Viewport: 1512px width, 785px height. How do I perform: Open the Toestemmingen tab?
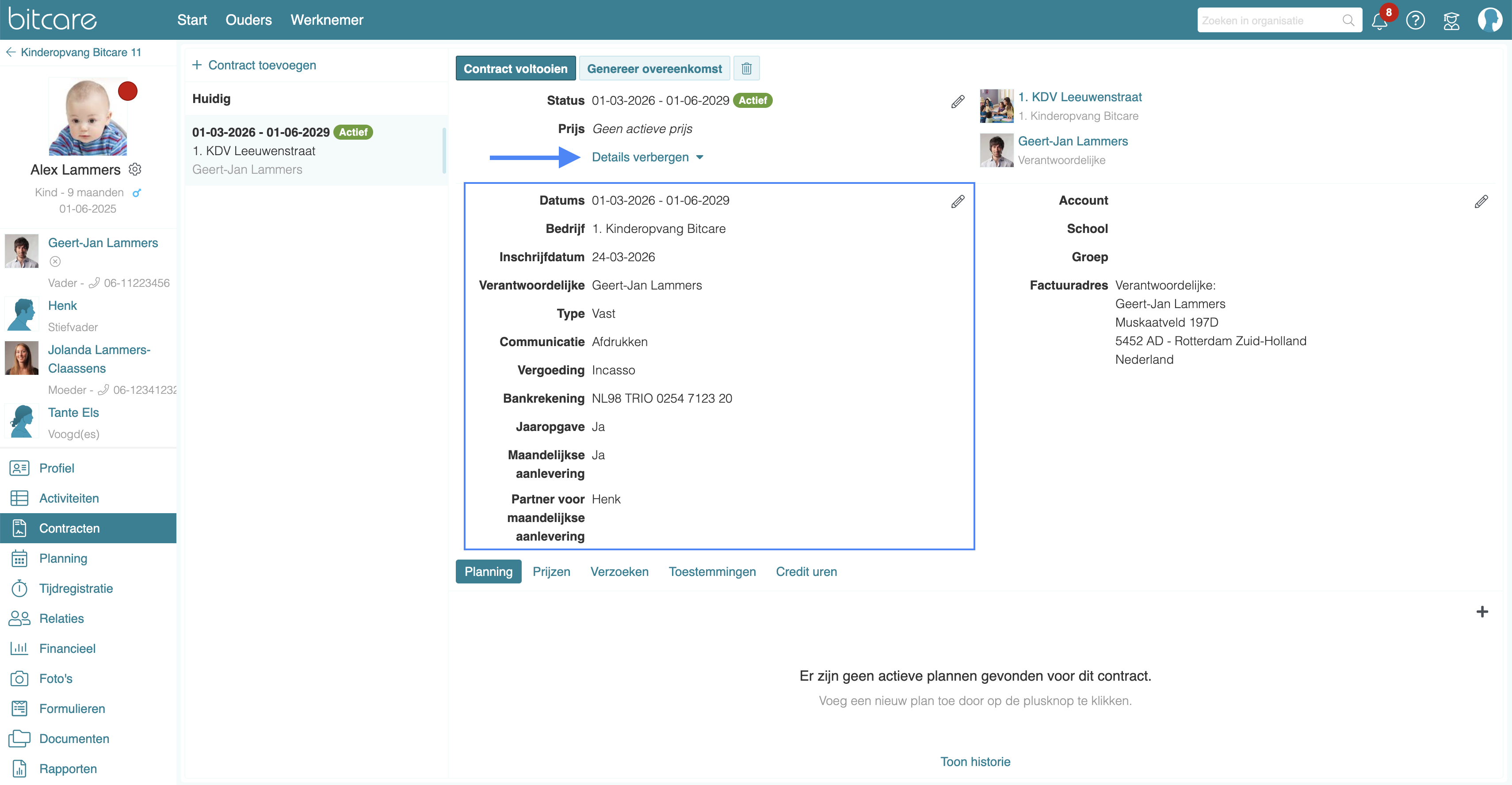(x=712, y=572)
